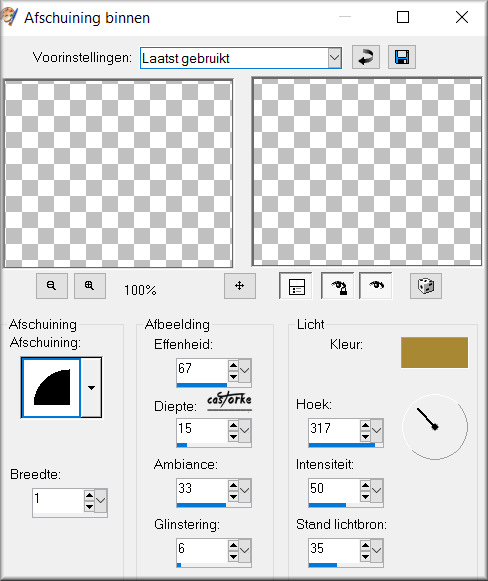This screenshot has width=488, height=581.
Task: Click the Licht Kleur color swatch
Action: tap(434, 352)
